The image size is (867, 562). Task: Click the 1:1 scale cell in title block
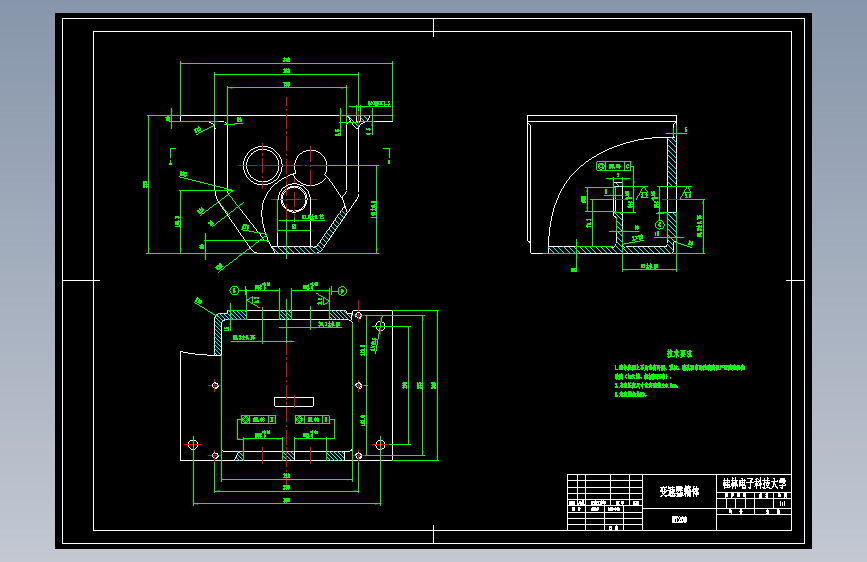point(782,504)
